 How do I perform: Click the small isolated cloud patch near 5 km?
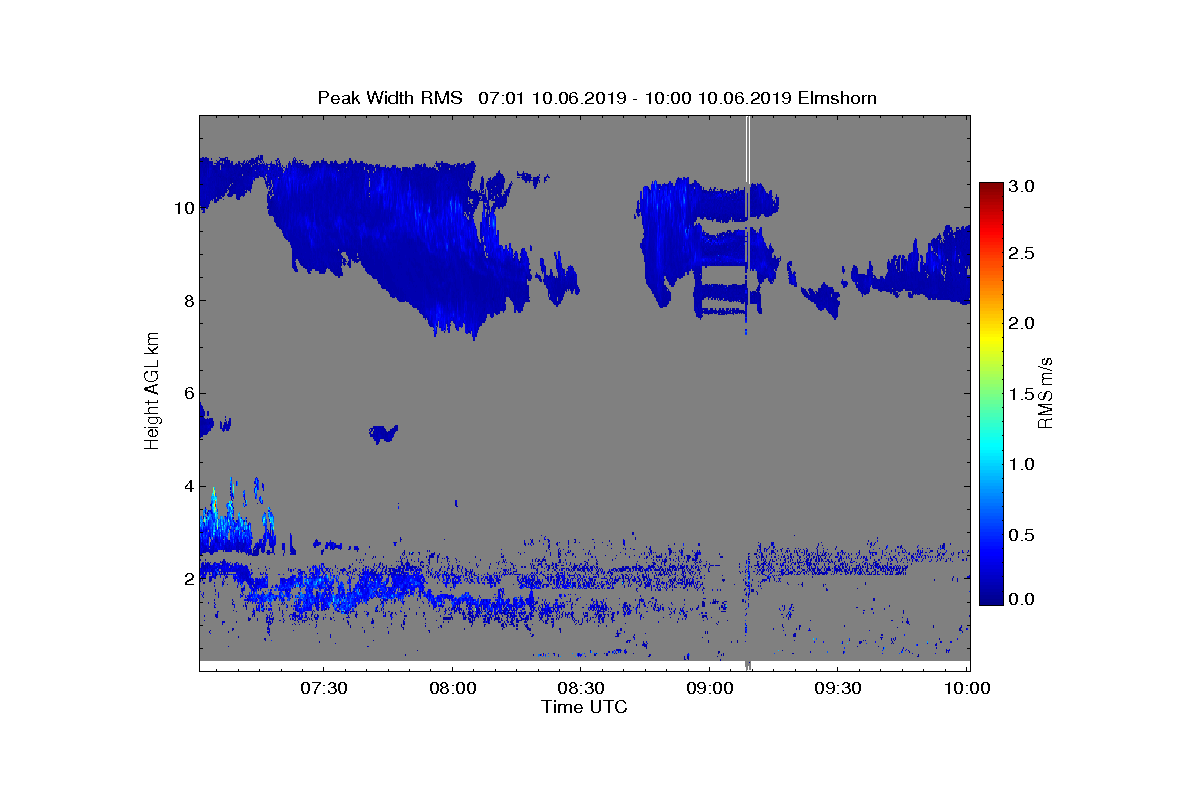point(384,433)
